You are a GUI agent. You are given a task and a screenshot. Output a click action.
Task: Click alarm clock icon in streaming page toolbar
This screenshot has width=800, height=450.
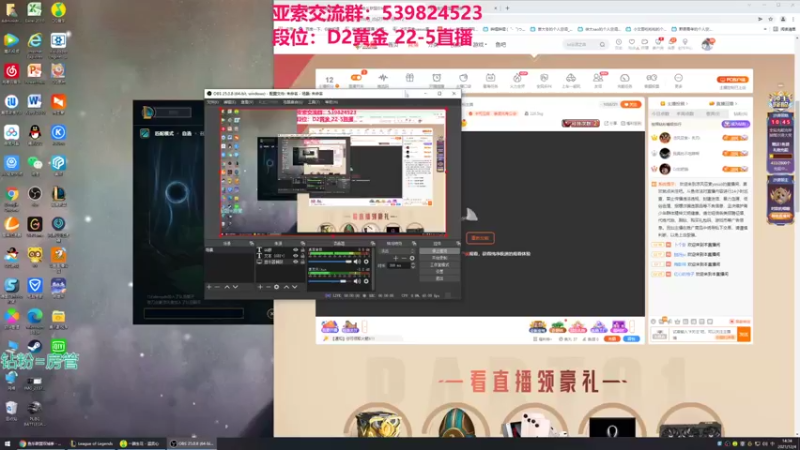point(437,78)
